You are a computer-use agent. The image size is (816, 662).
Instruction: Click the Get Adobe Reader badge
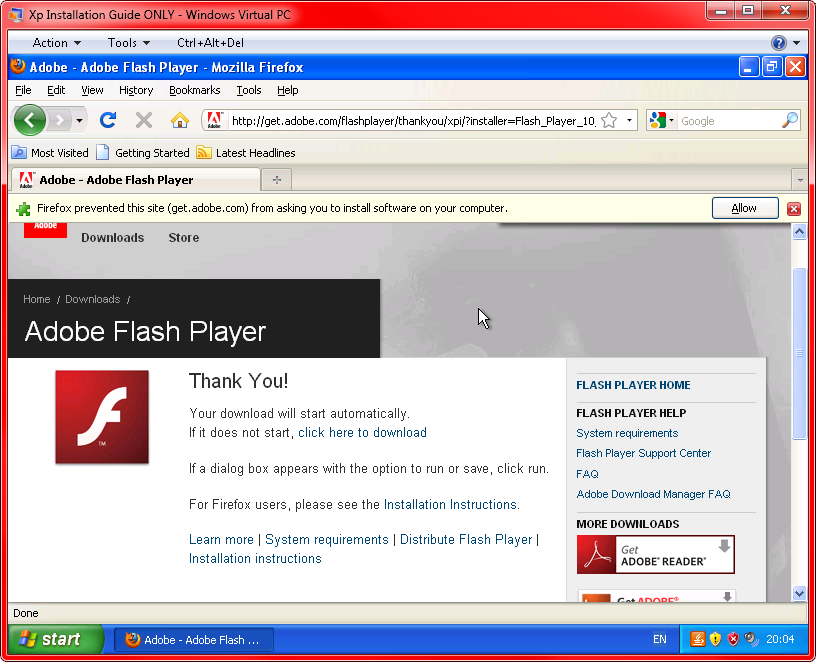(656, 555)
